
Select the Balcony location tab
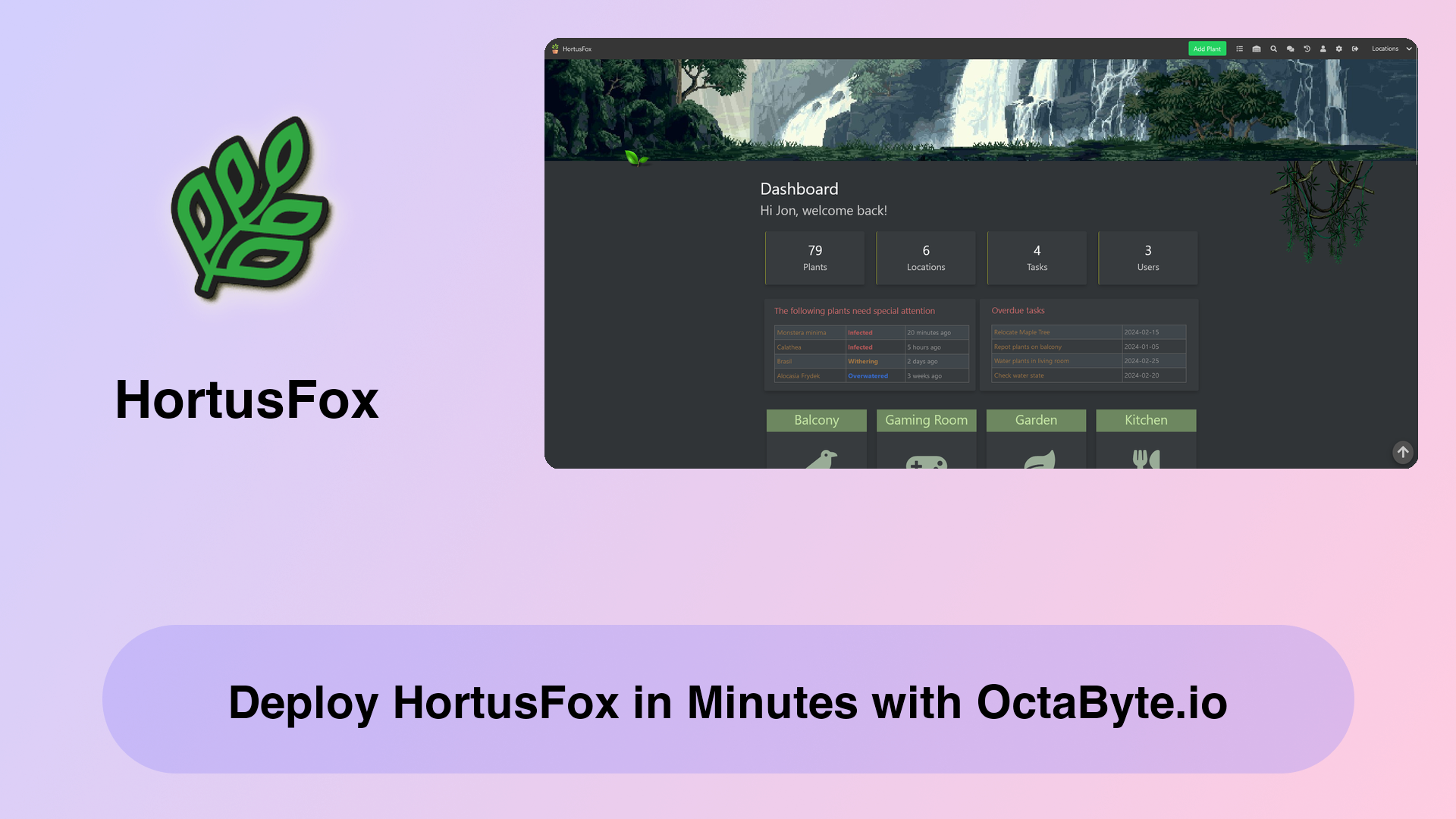815,420
